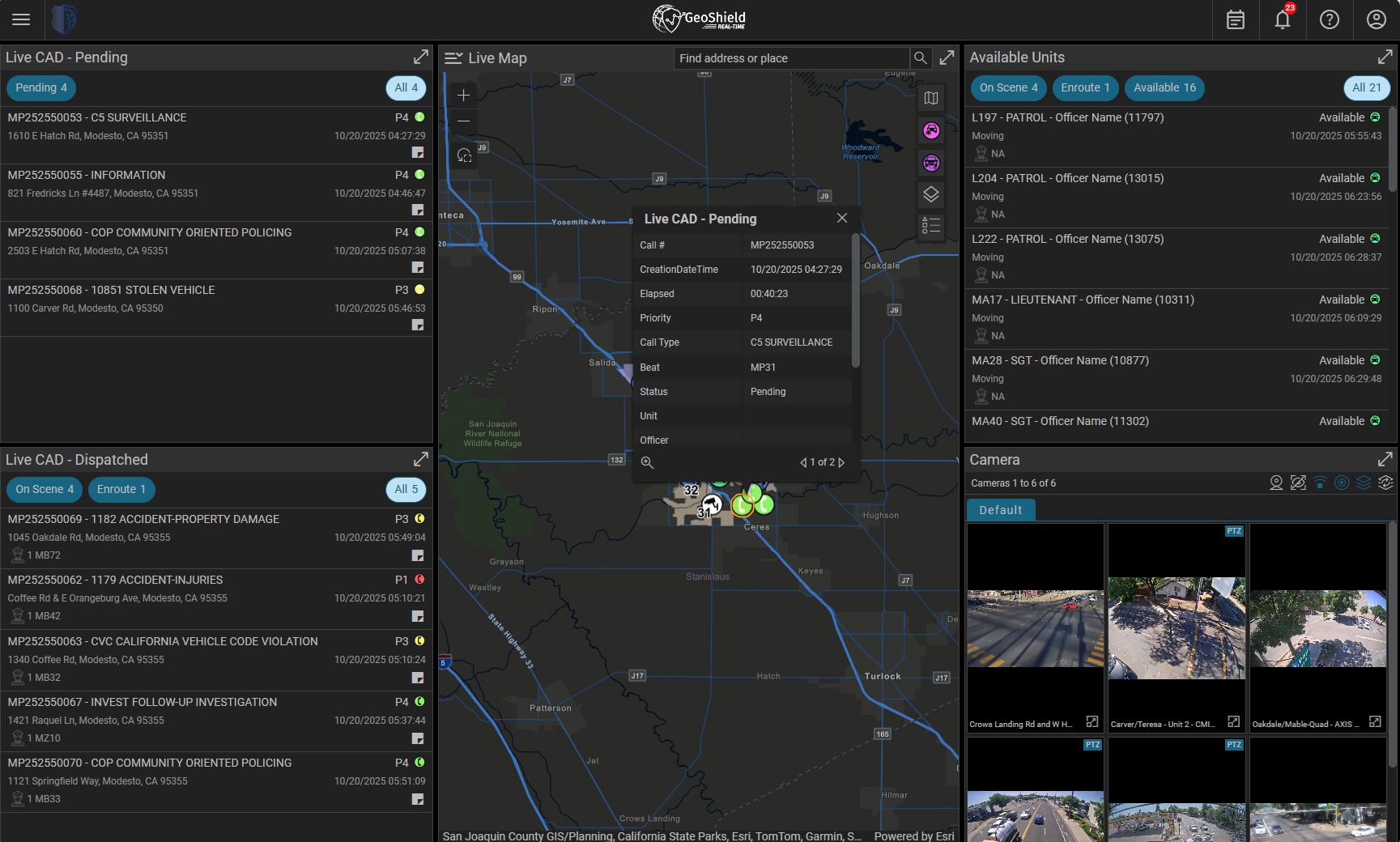Open the hamburger main menu
The width and height of the screenshot is (1400, 842).
pyautogui.click(x=21, y=19)
